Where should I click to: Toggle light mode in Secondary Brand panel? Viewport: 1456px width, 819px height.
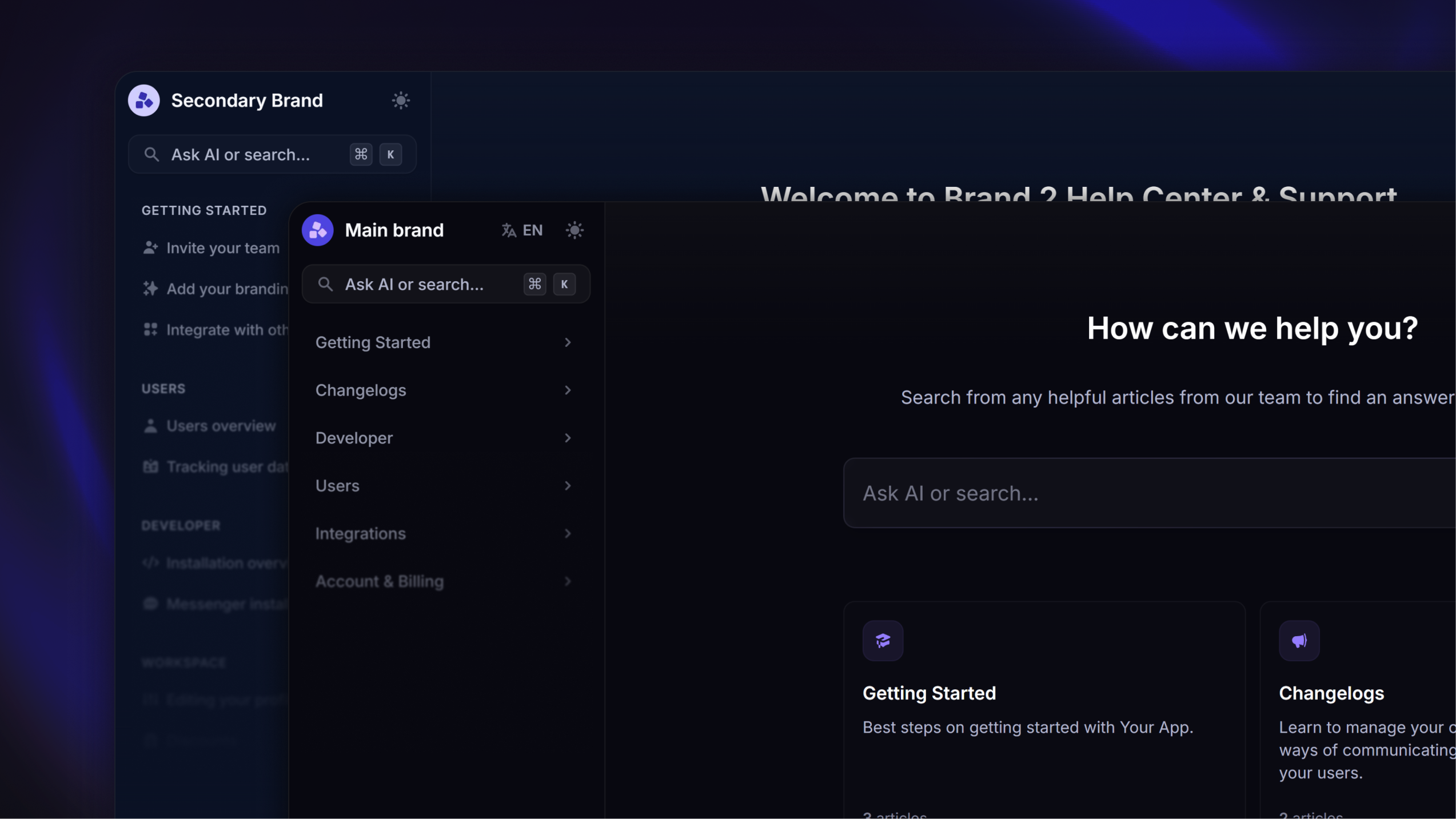pos(401,100)
